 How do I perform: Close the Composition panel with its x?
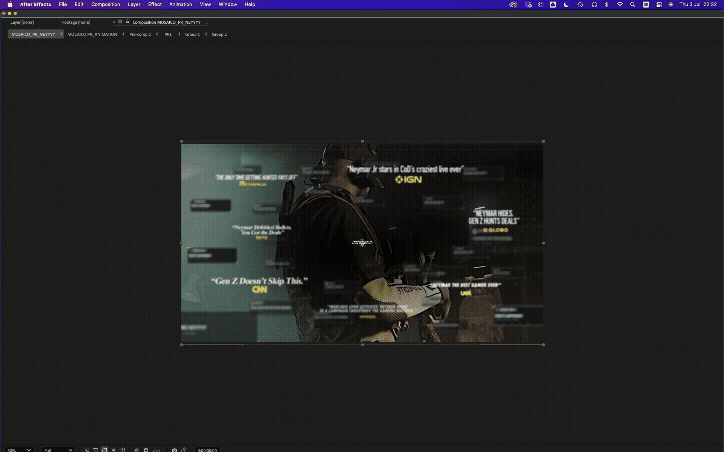coord(114,22)
